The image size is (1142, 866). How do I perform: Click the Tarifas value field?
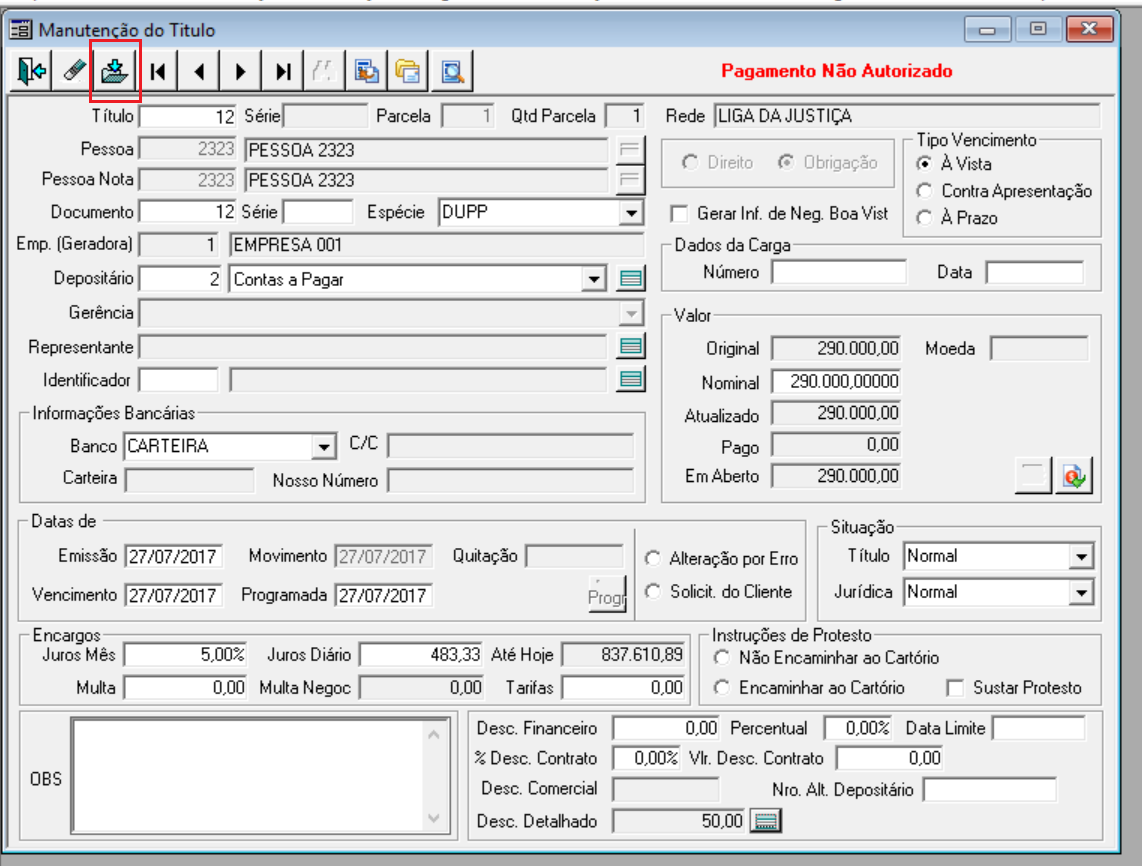click(x=623, y=688)
